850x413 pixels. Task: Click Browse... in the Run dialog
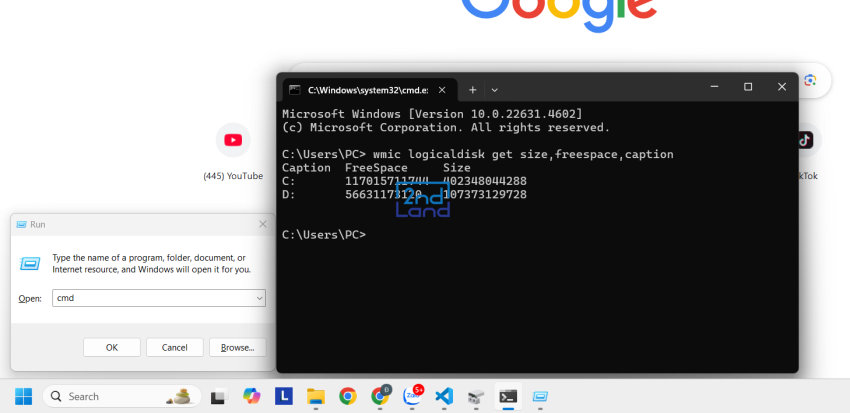point(237,347)
